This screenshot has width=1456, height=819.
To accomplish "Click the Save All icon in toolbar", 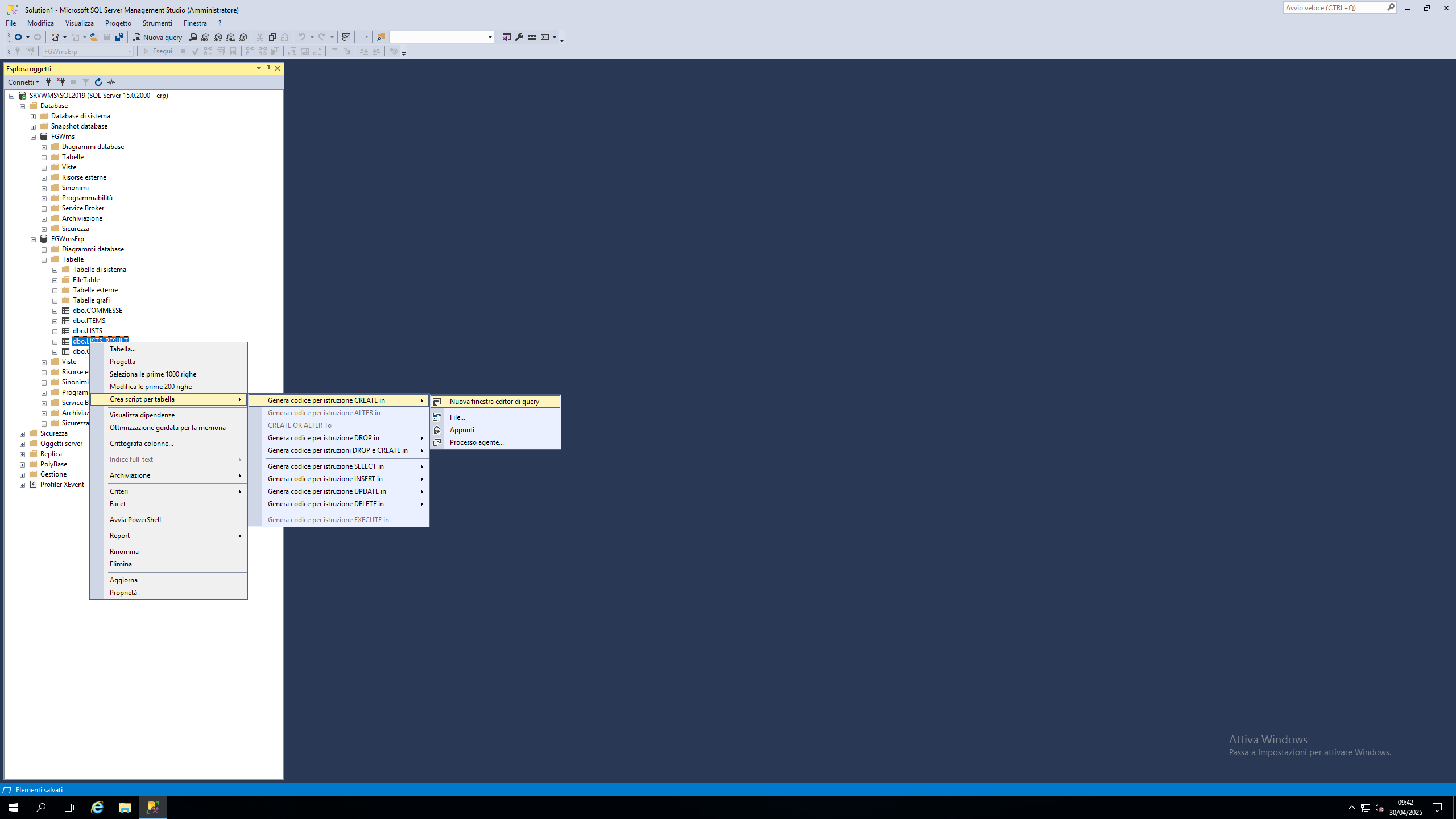I will (x=119, y=37).
